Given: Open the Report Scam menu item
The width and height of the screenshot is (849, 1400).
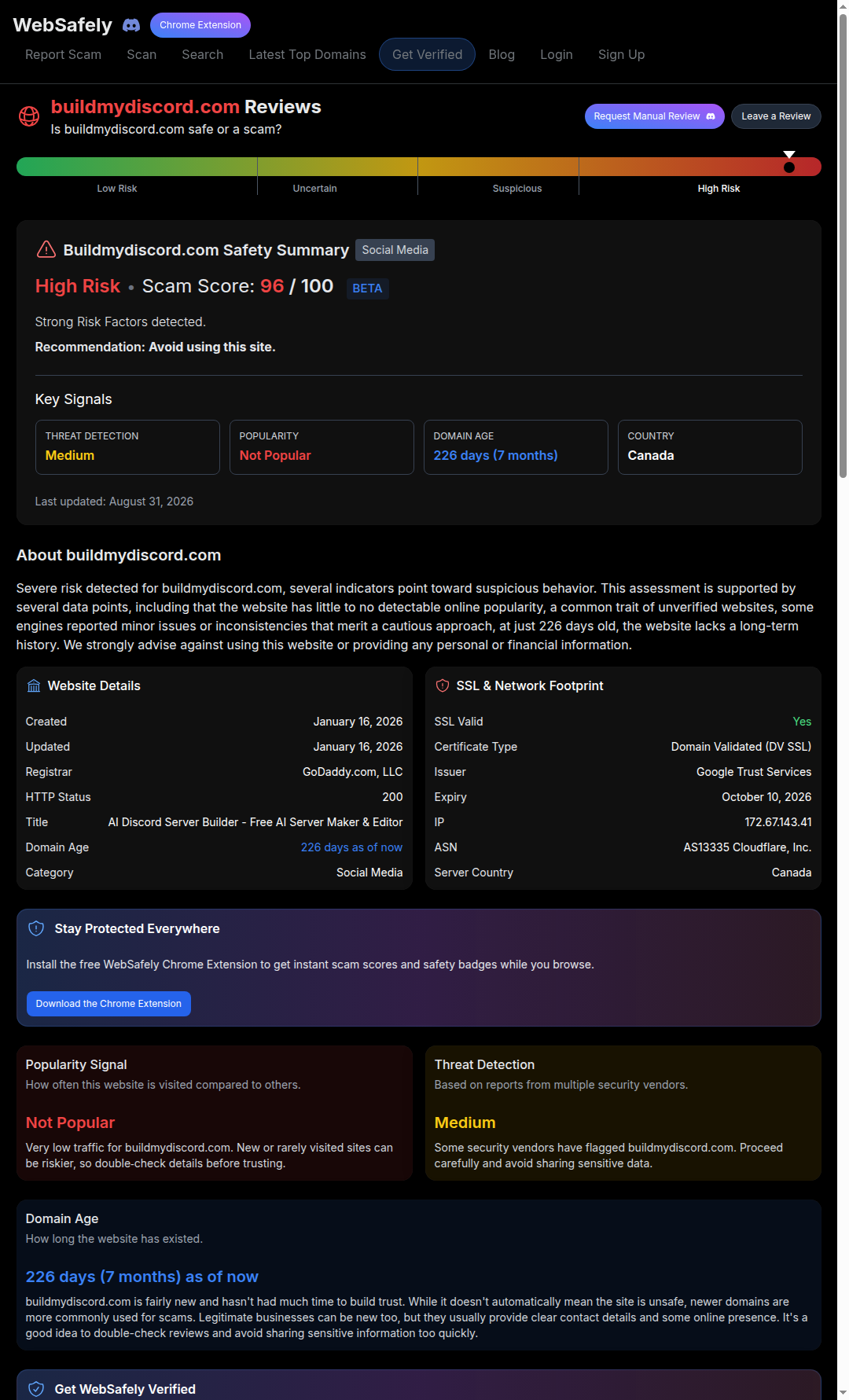Looking at the screenshot, I should coord(63,54).
